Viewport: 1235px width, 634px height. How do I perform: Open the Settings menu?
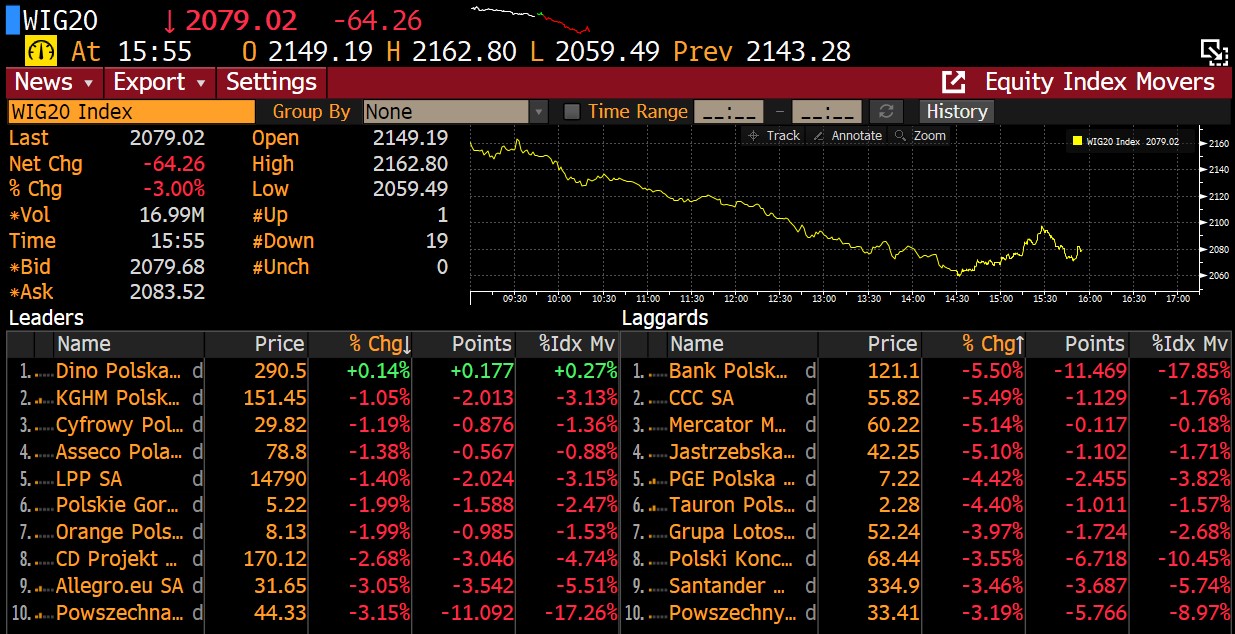(x=271, y=82)
